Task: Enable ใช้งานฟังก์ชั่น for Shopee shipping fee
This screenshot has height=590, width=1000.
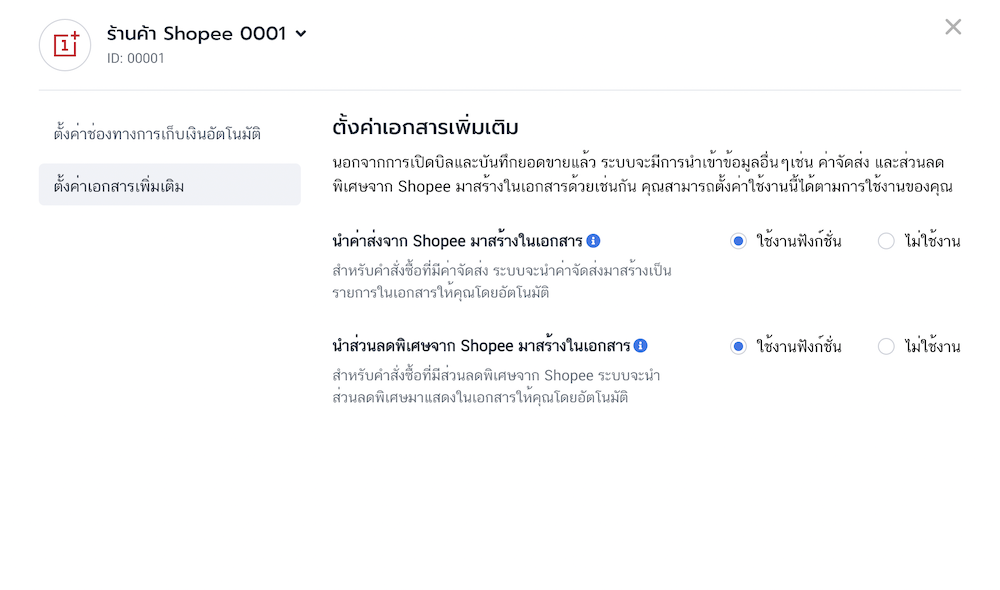Action: pyautogui.click(x=739, y=241)
